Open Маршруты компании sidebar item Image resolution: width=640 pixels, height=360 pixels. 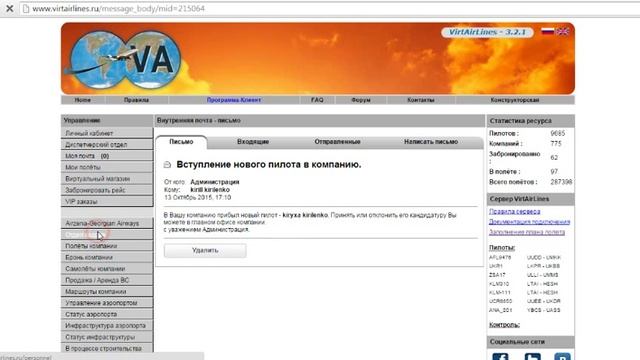[107, 292]
